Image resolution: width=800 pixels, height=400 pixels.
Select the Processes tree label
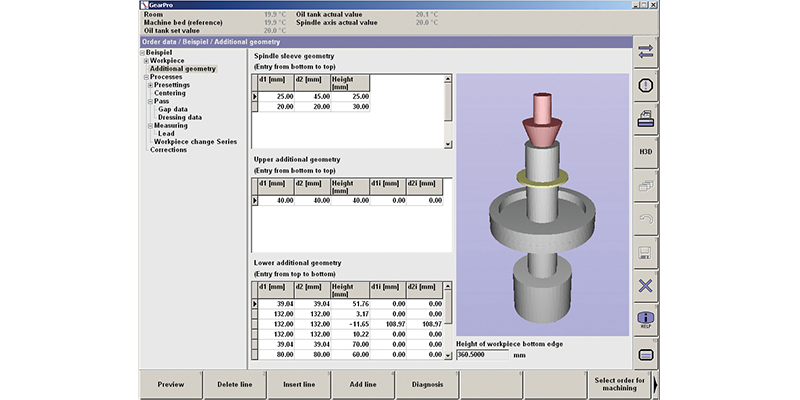[166, 77]
